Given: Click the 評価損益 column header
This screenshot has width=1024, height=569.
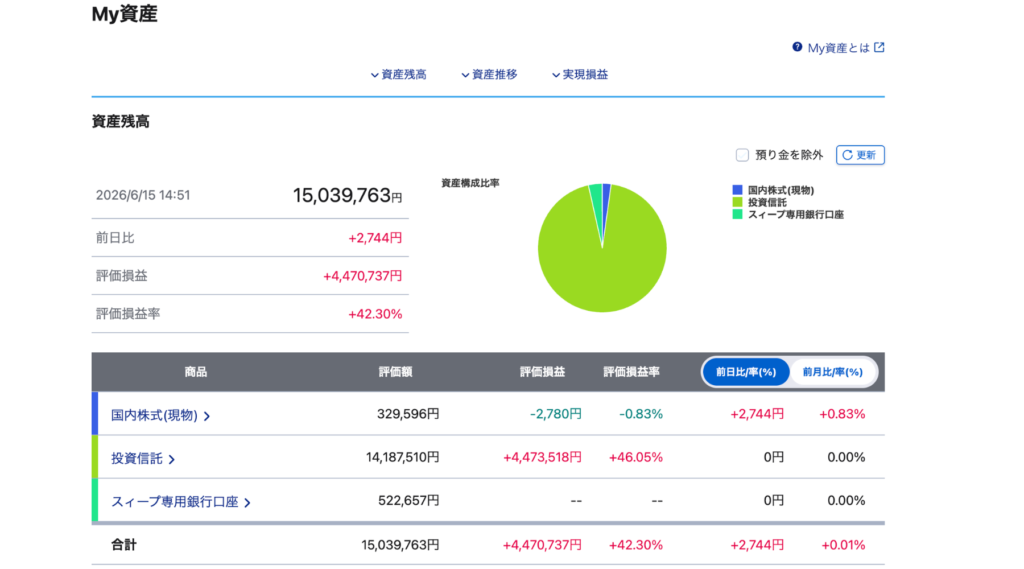Looking at the screenshot, I should [x=542, y=372].
